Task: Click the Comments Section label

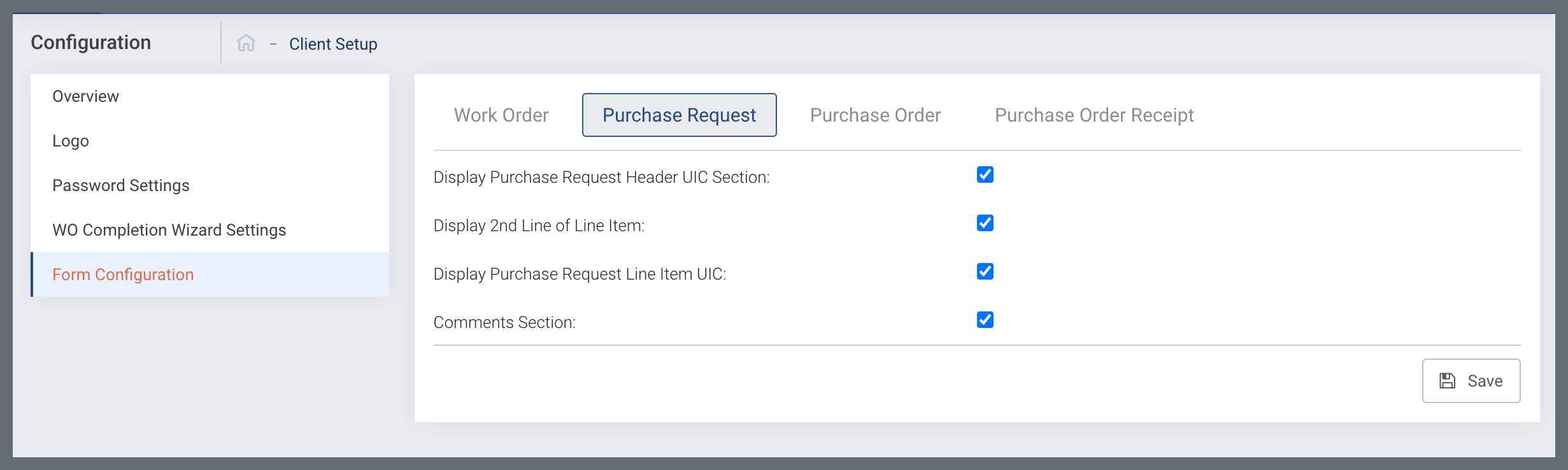Action: 504,322
